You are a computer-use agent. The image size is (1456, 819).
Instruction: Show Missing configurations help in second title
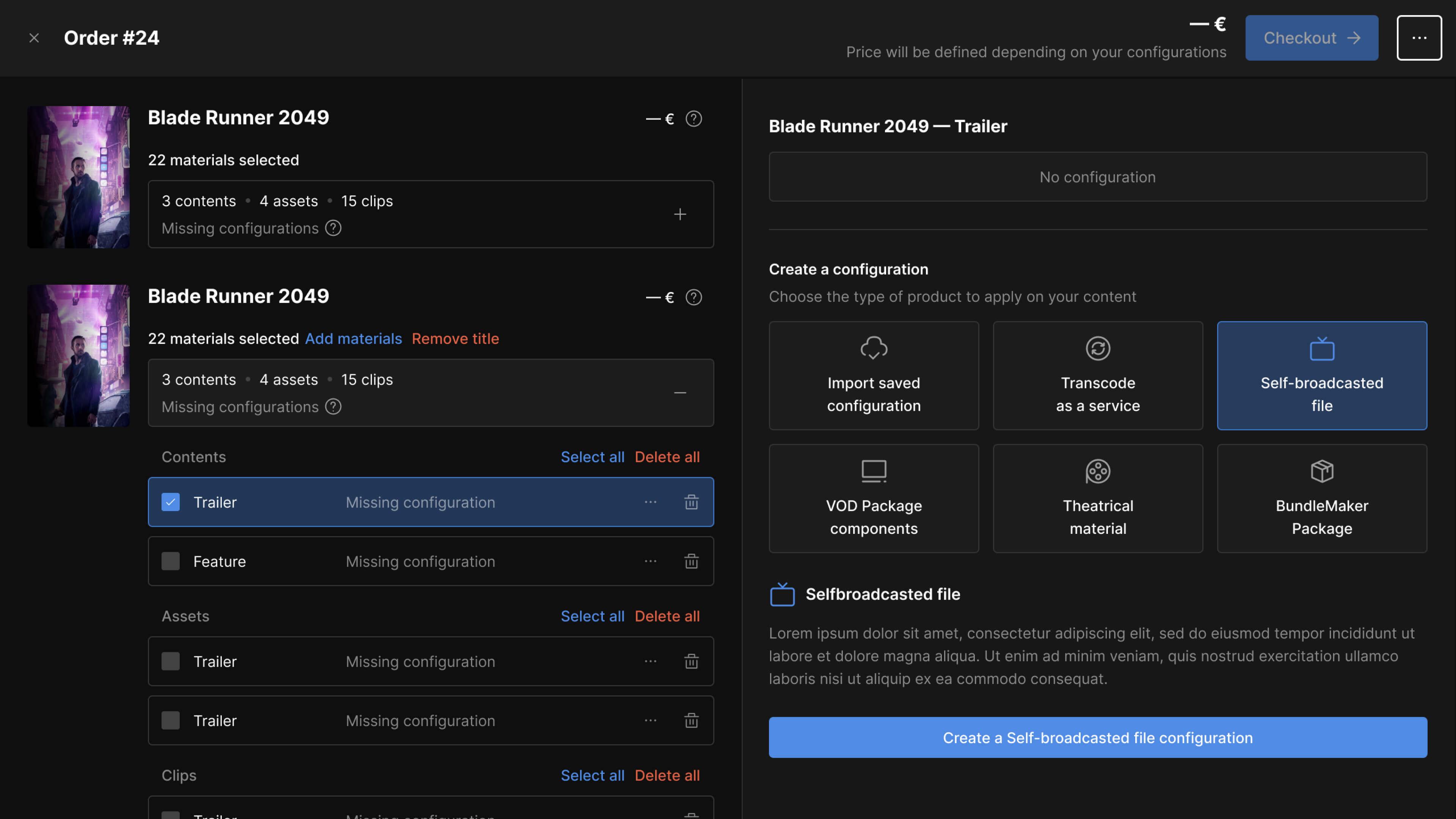(334, 406)
